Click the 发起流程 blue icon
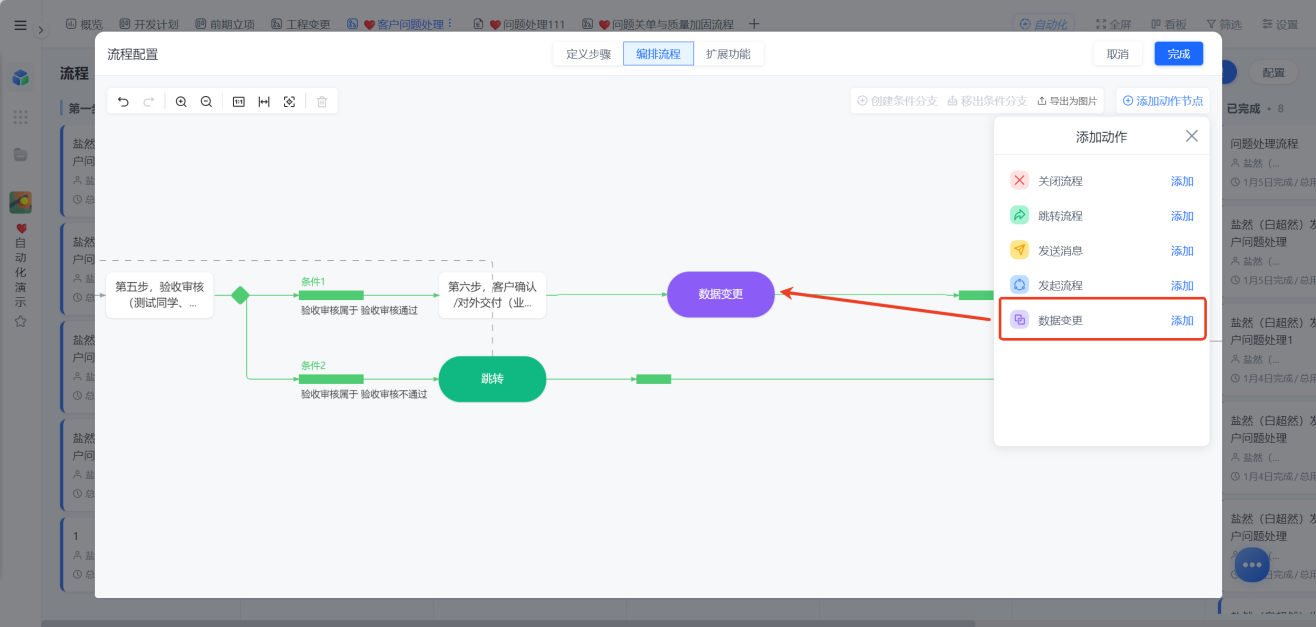1316x627 pixels. coord(1019,285)
